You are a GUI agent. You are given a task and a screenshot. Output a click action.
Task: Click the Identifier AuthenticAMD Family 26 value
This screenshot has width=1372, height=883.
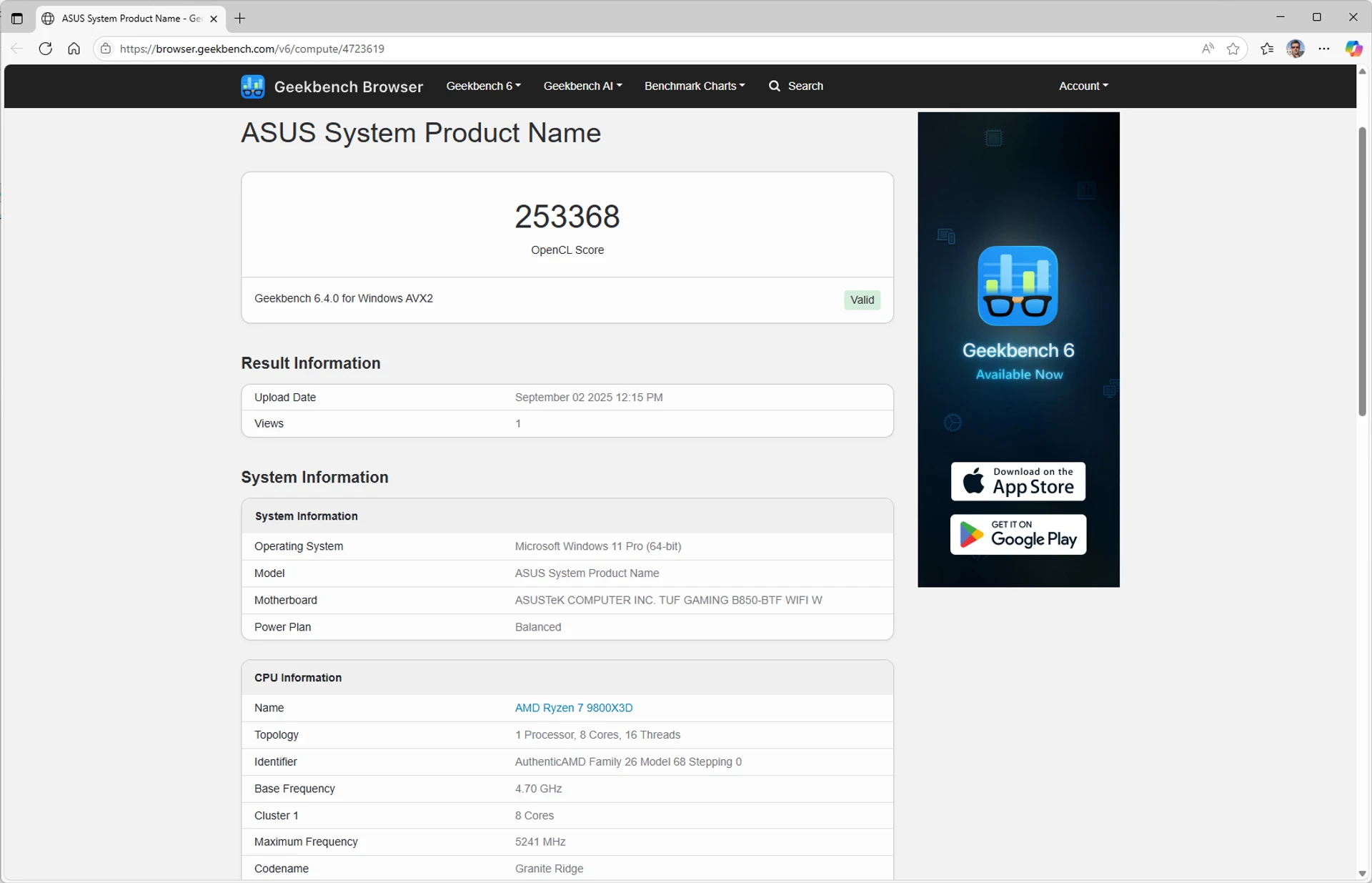(628, 762)
